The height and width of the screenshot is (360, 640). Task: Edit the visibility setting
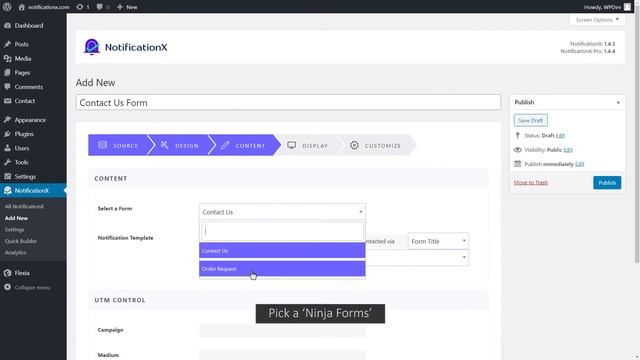point(568,150)
